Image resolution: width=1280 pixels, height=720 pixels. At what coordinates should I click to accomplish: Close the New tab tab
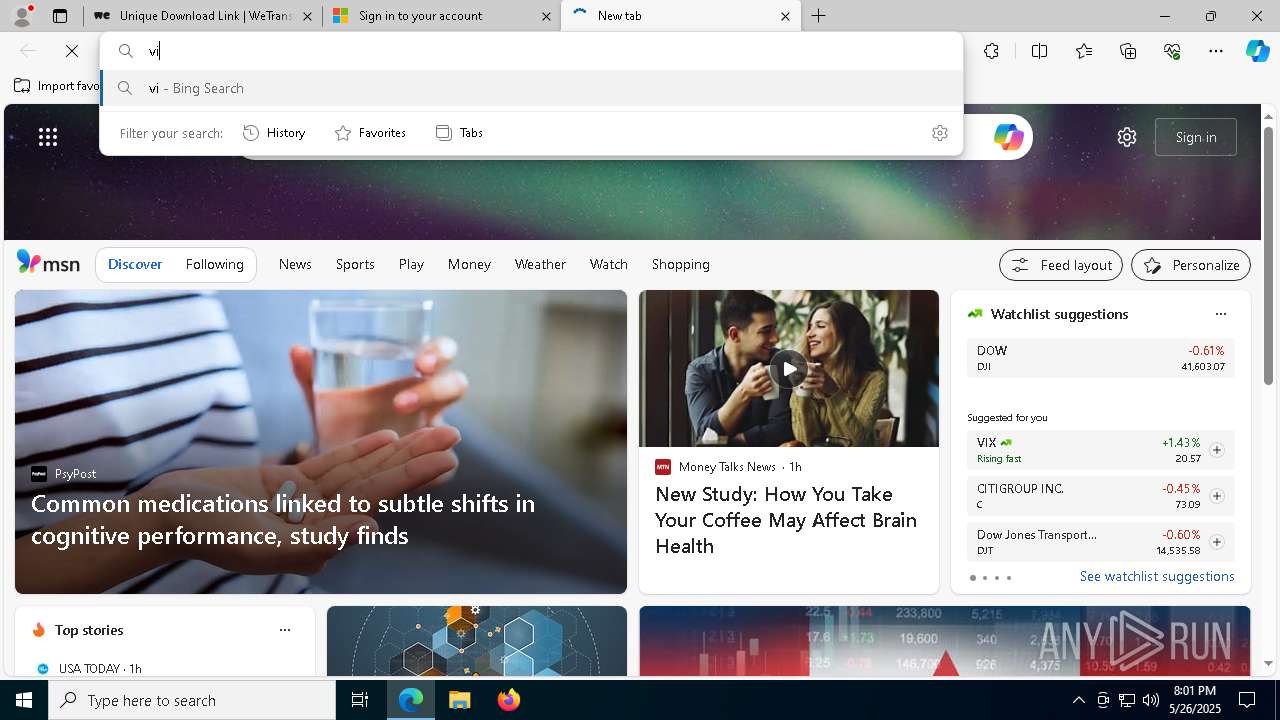coord(785,16)
